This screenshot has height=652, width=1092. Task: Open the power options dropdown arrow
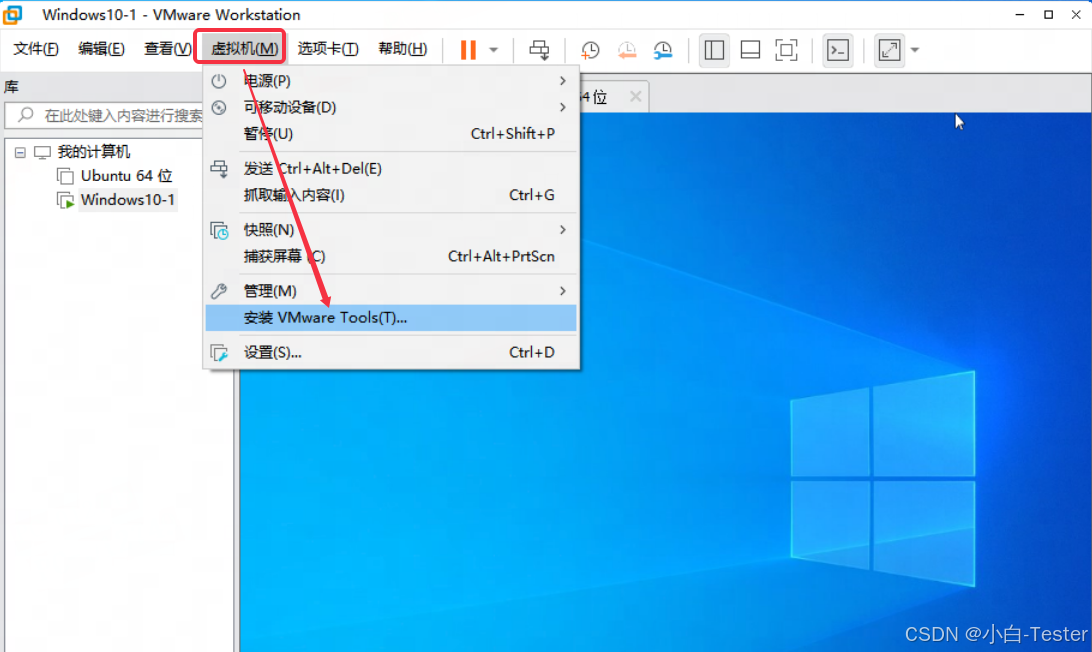pyautogui.click(x=493, y=49)
